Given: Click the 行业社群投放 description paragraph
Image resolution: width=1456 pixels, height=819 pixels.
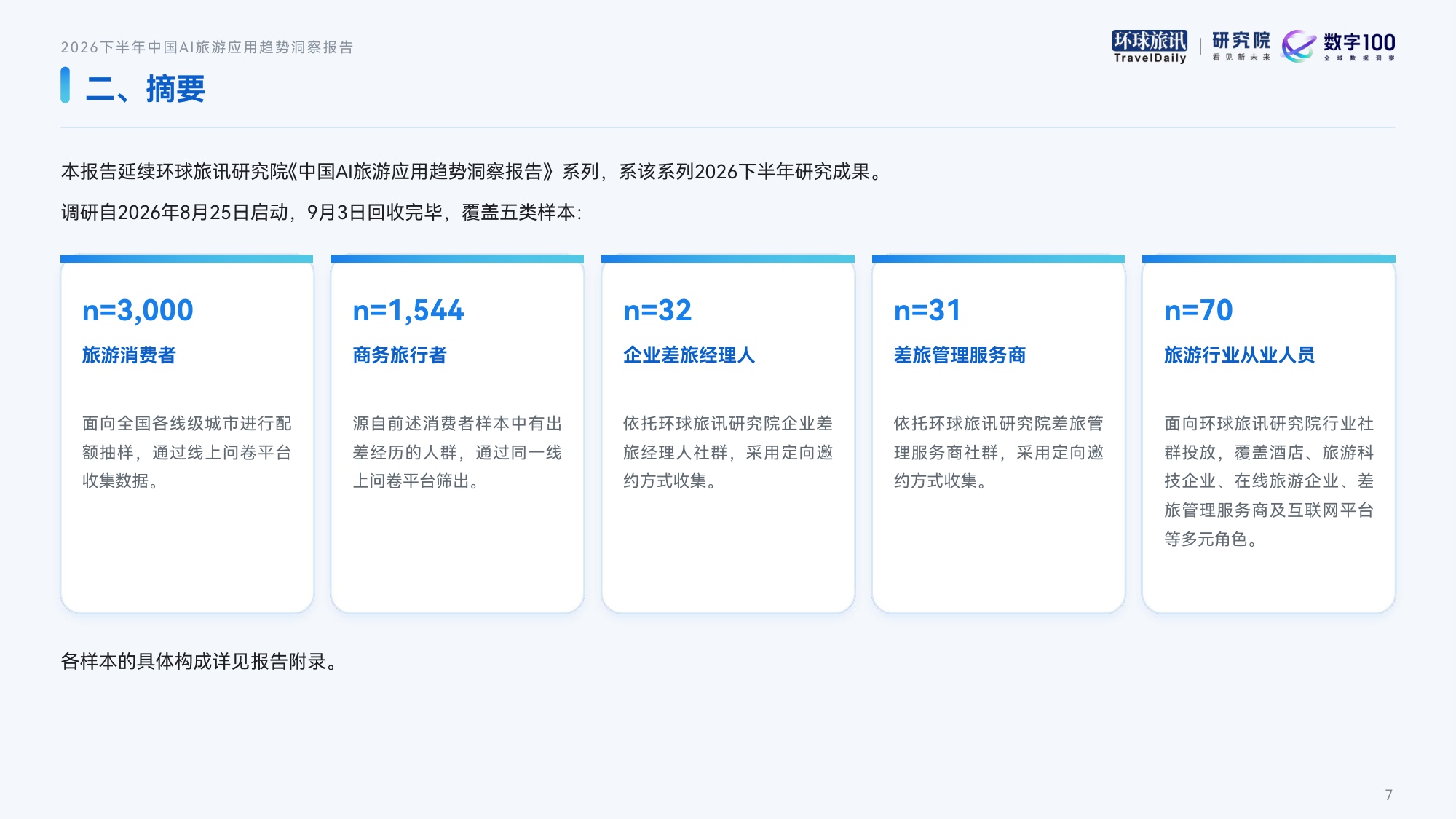Looking at the screenshot, I should click(x=1269, y=481).
